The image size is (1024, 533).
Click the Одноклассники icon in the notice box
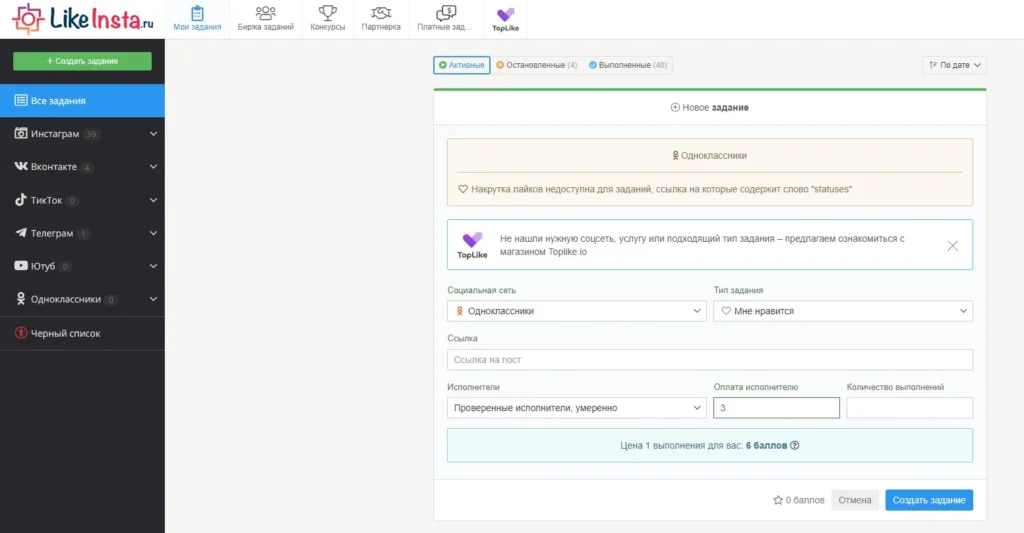[x=675, y=155]
